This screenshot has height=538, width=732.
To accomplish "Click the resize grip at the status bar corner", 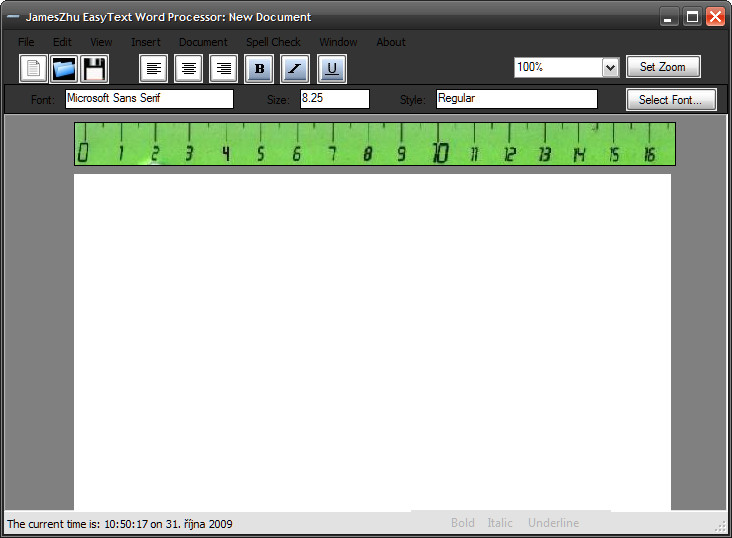I will [x=721, y=526].
